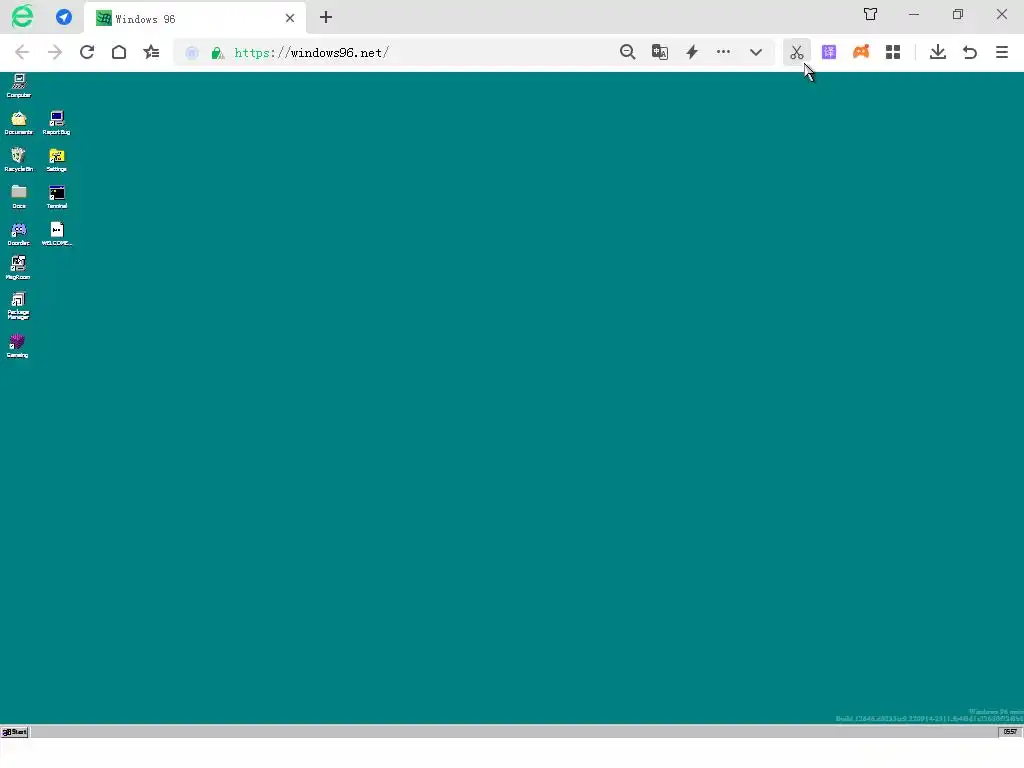
Task: Open the page translate icon
Action: (x=660, y=52)
